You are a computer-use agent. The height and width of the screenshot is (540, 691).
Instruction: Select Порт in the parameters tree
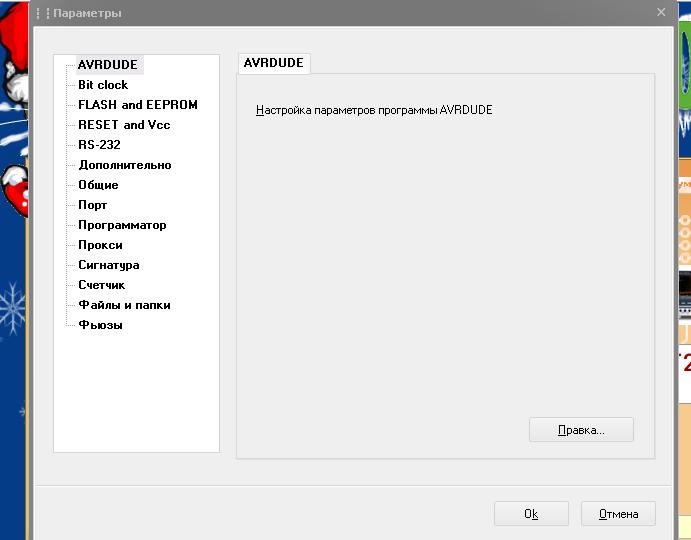tap(93, 205)
